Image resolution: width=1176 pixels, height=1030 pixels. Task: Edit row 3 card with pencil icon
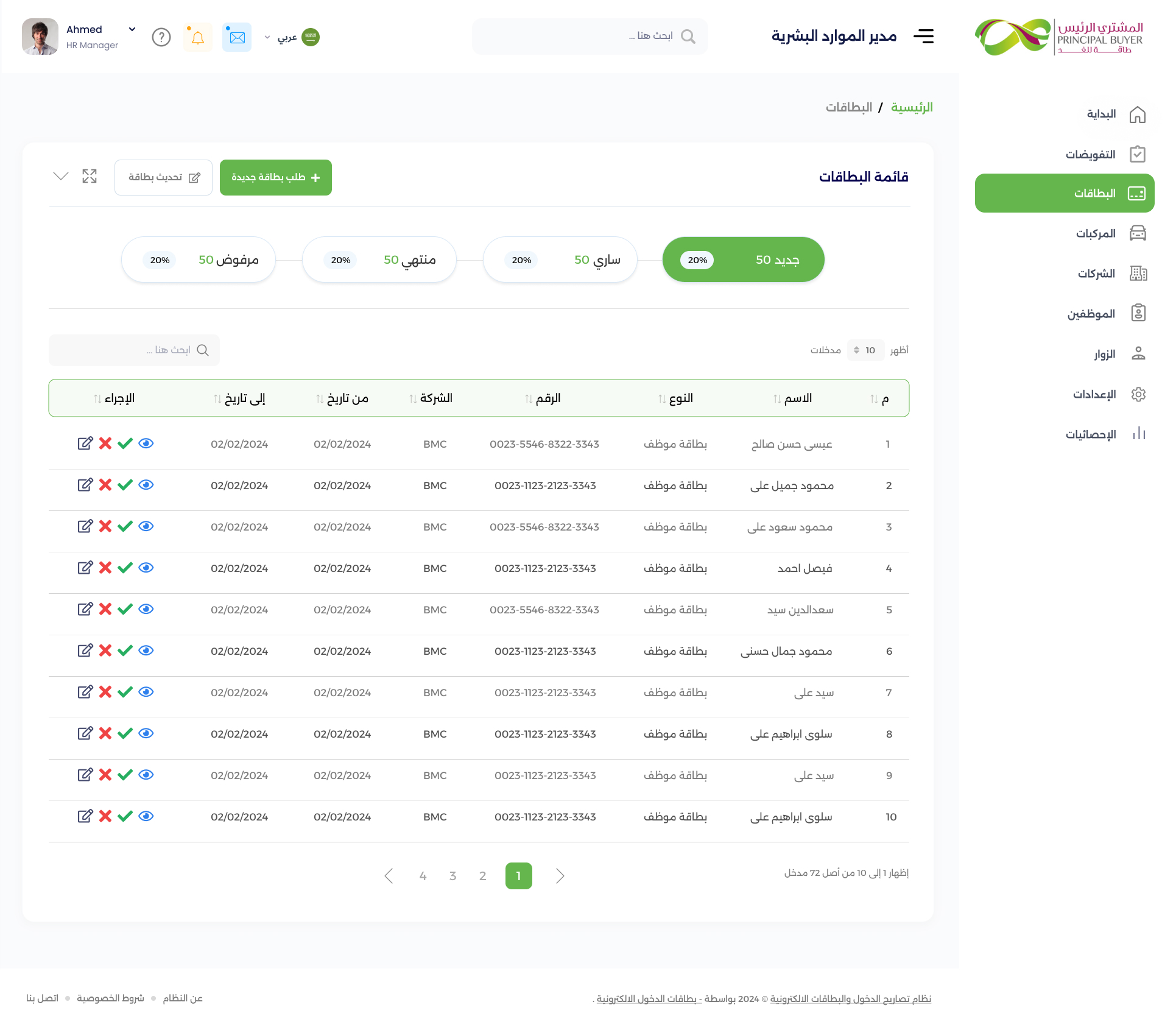pos(85,526)
